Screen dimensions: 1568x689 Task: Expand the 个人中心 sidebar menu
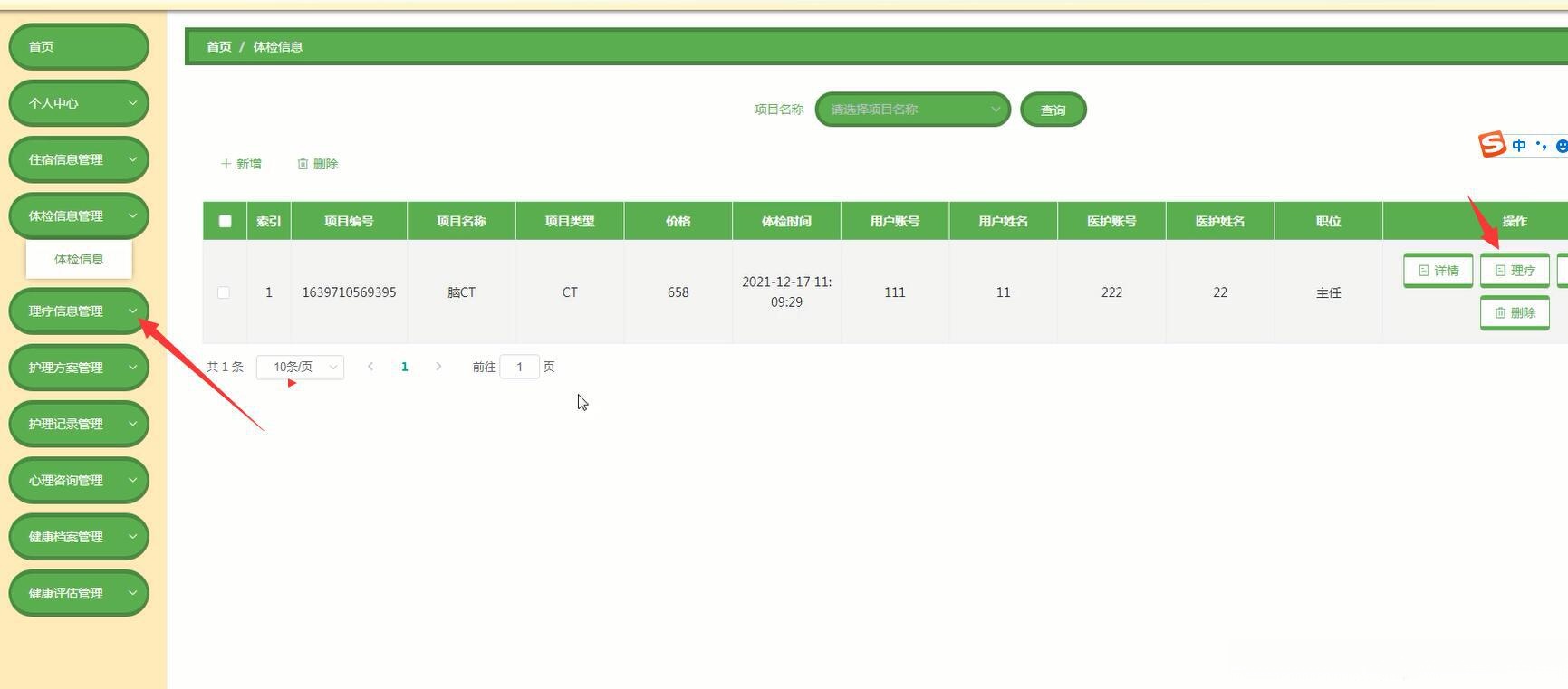tap(79, 103)
